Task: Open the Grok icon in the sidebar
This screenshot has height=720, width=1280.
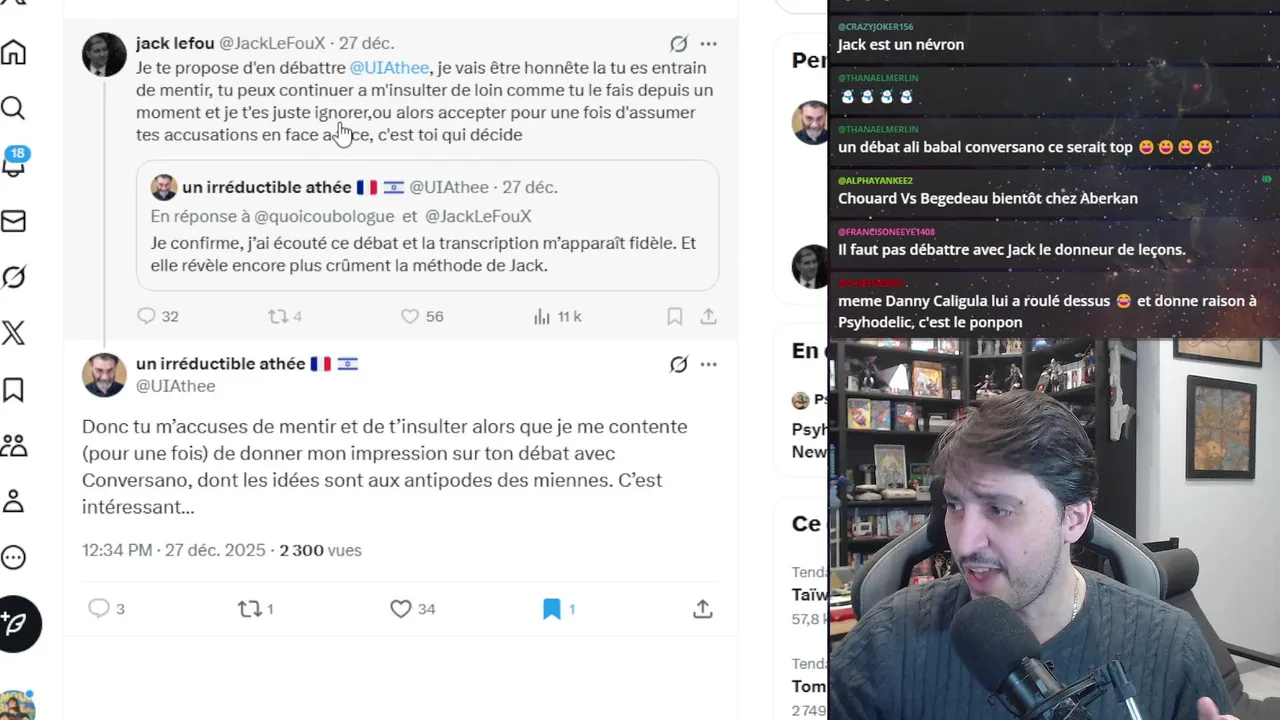Action: [13, 276]
